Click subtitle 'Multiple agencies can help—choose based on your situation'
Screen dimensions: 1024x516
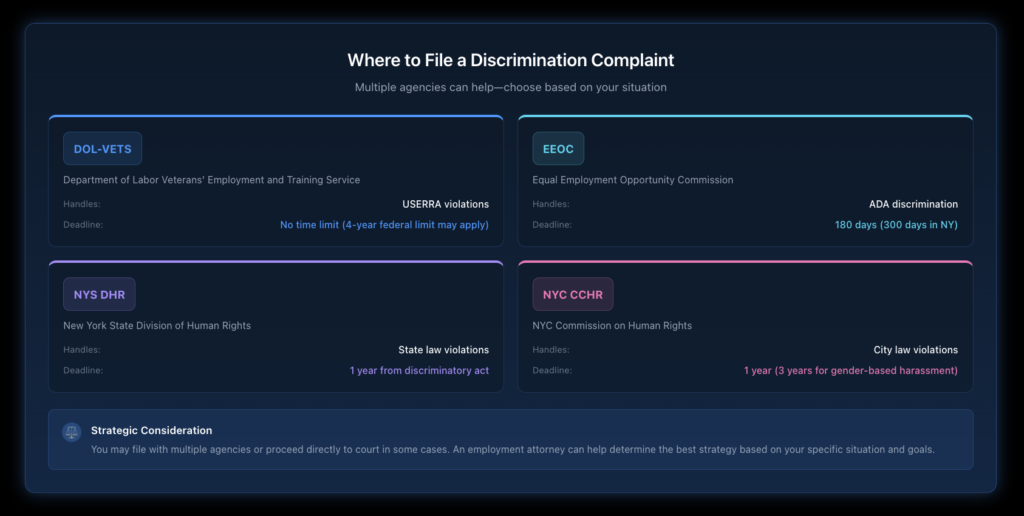pos(511,87)
